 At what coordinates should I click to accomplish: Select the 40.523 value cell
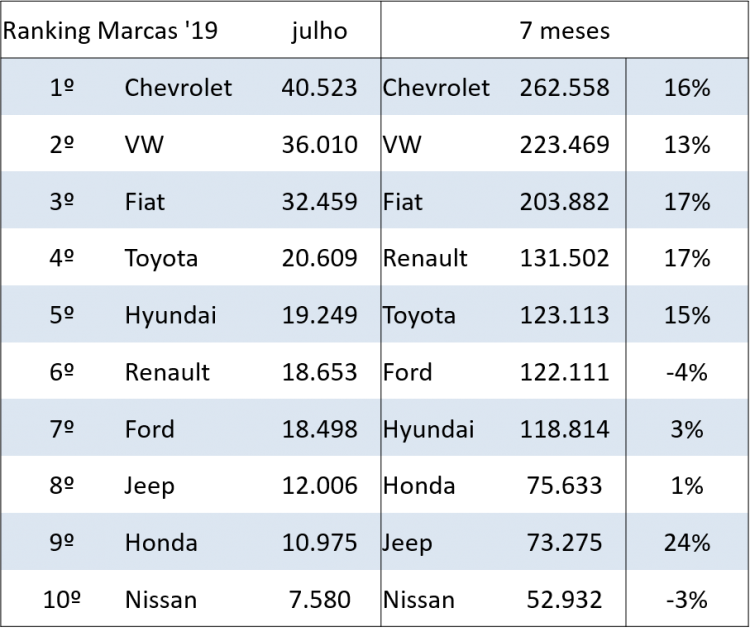tap(319, 87)
